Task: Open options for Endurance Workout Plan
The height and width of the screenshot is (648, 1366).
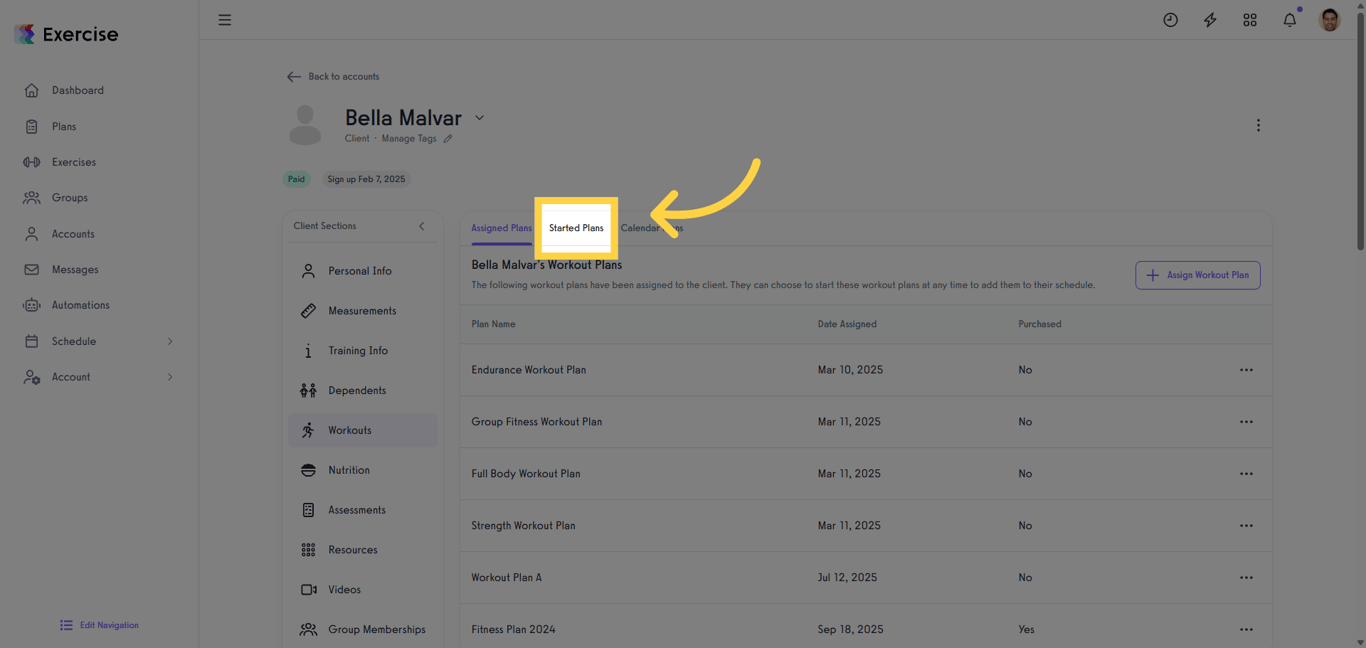Action: tap(1246, 370)
